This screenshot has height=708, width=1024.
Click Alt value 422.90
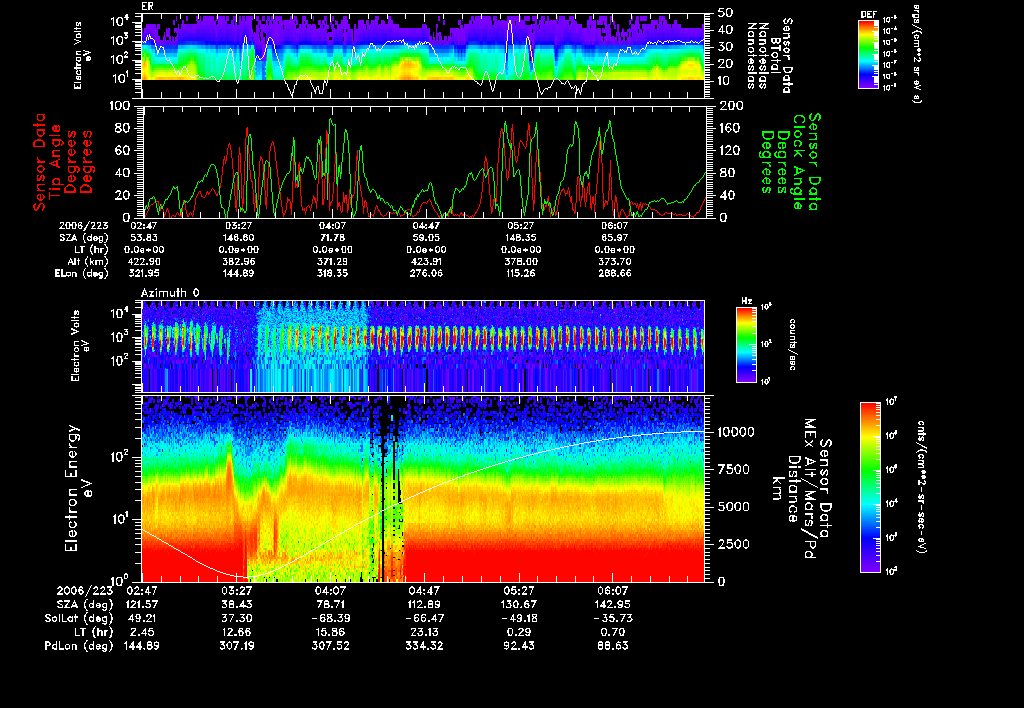coord(144,261)
